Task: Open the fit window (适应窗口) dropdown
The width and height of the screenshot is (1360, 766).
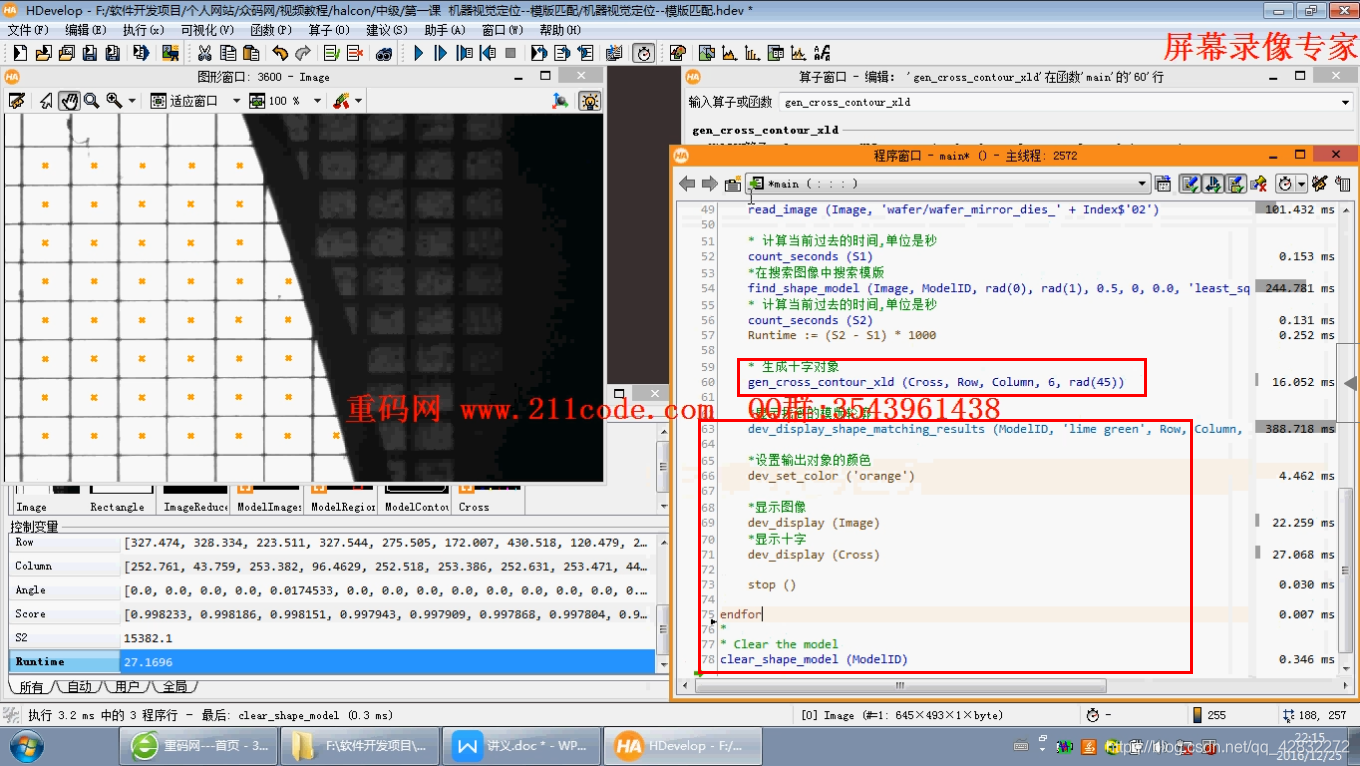Action: 236,101
